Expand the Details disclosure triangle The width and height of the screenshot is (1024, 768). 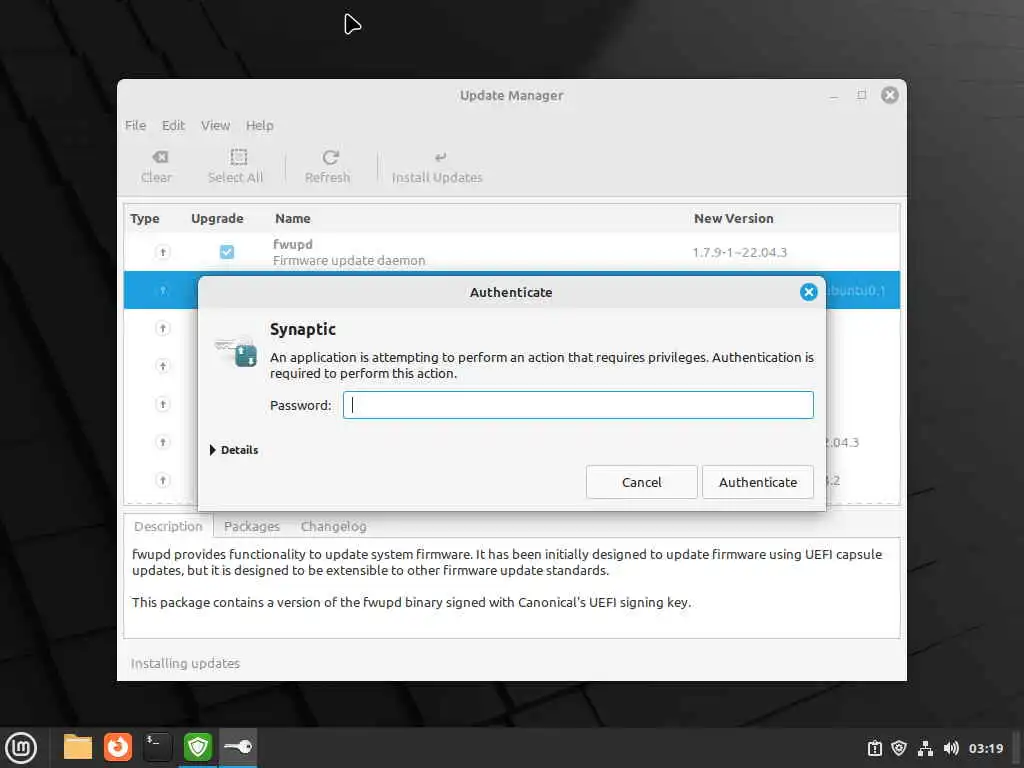click(x=212, y=450)
